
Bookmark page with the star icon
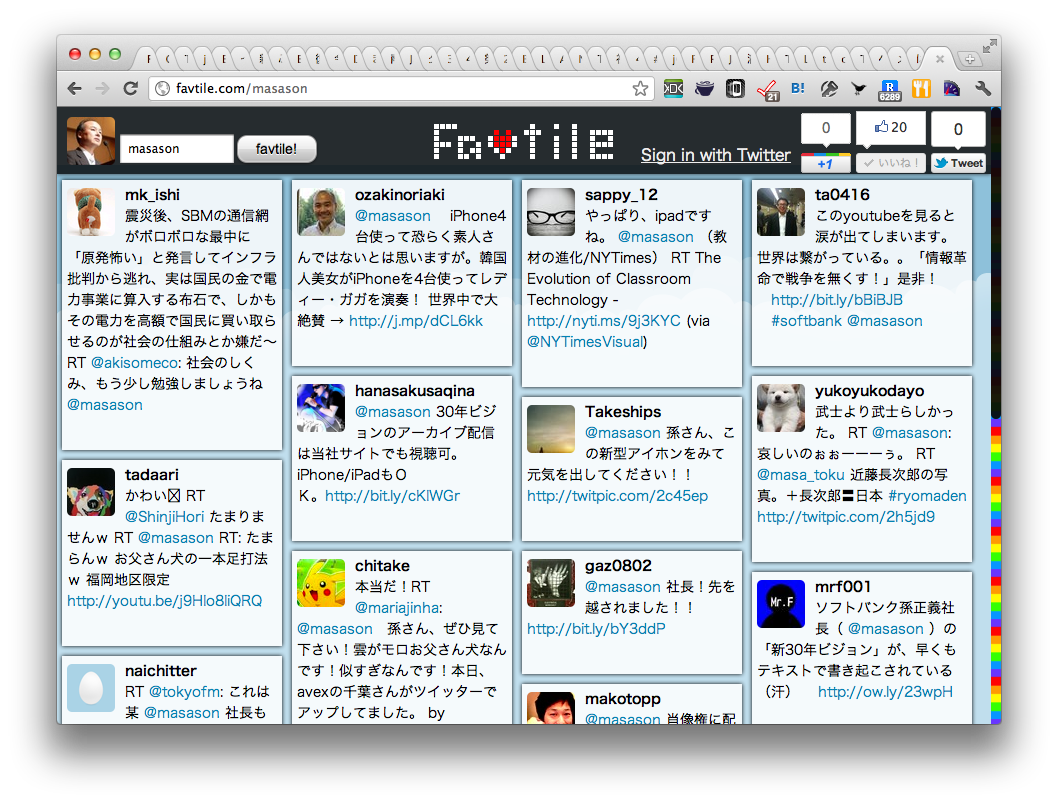[x=640, y=88]
